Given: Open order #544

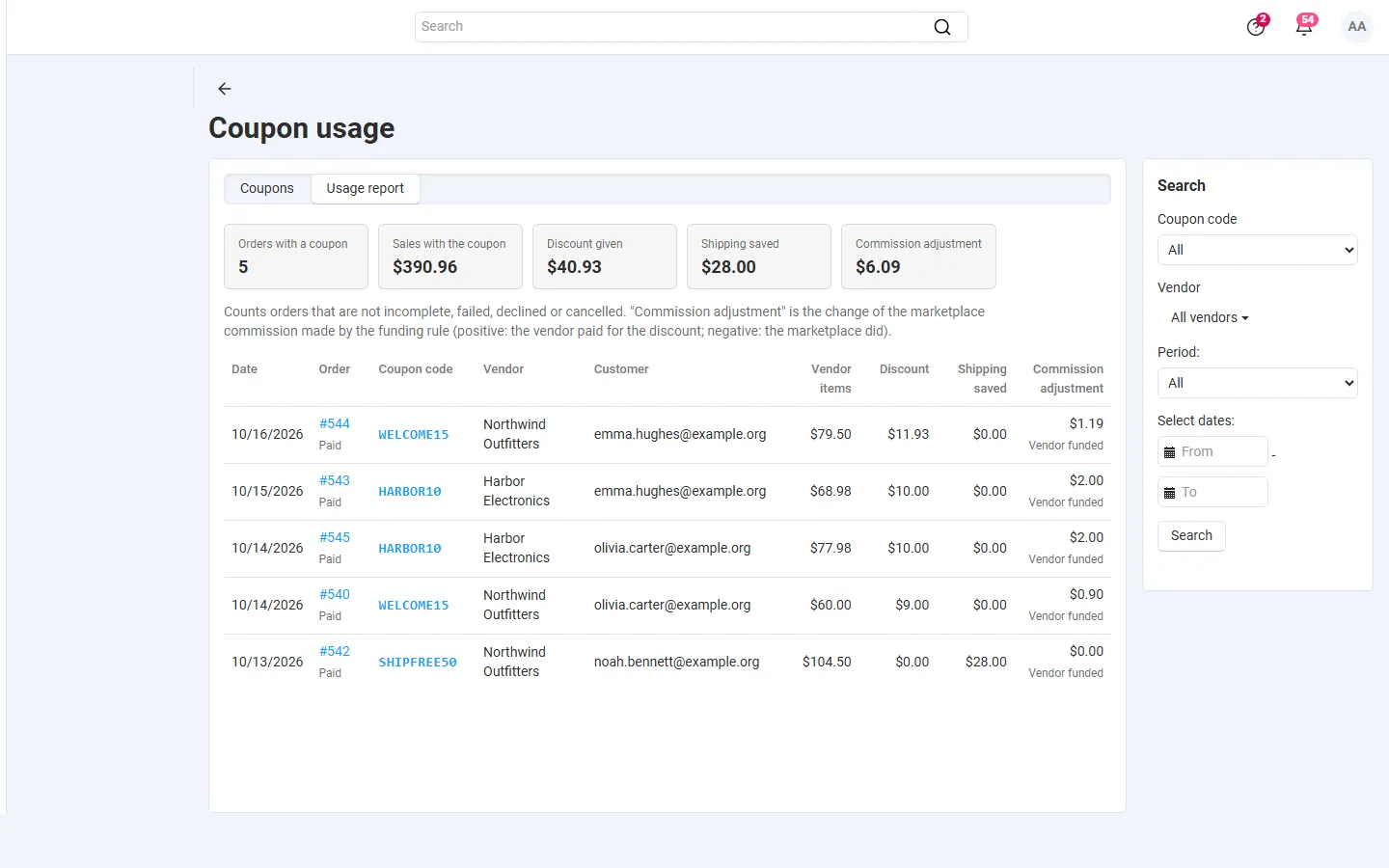Looking at the screenshot, I should click(x=335, y=423).
